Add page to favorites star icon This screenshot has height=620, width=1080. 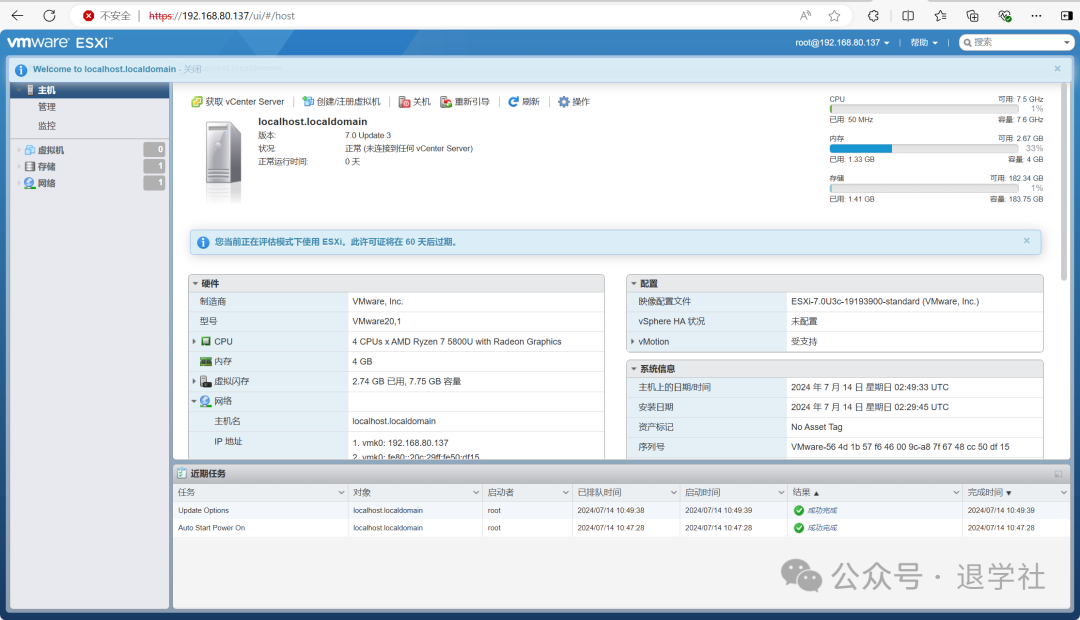(x=834, y=15)
